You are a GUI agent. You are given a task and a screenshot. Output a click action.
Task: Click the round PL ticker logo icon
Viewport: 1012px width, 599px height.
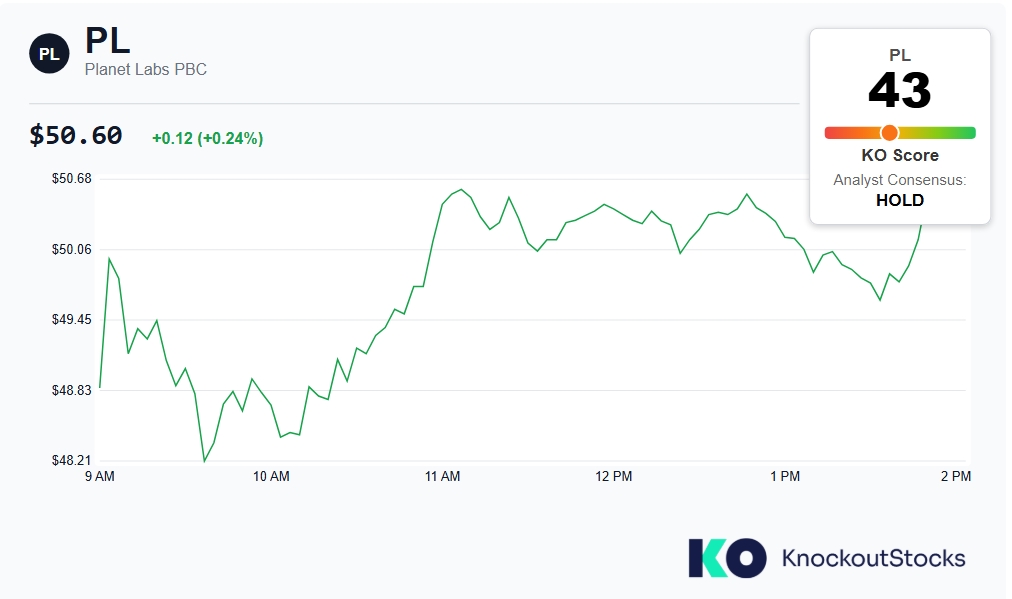[x=49, y=54]
